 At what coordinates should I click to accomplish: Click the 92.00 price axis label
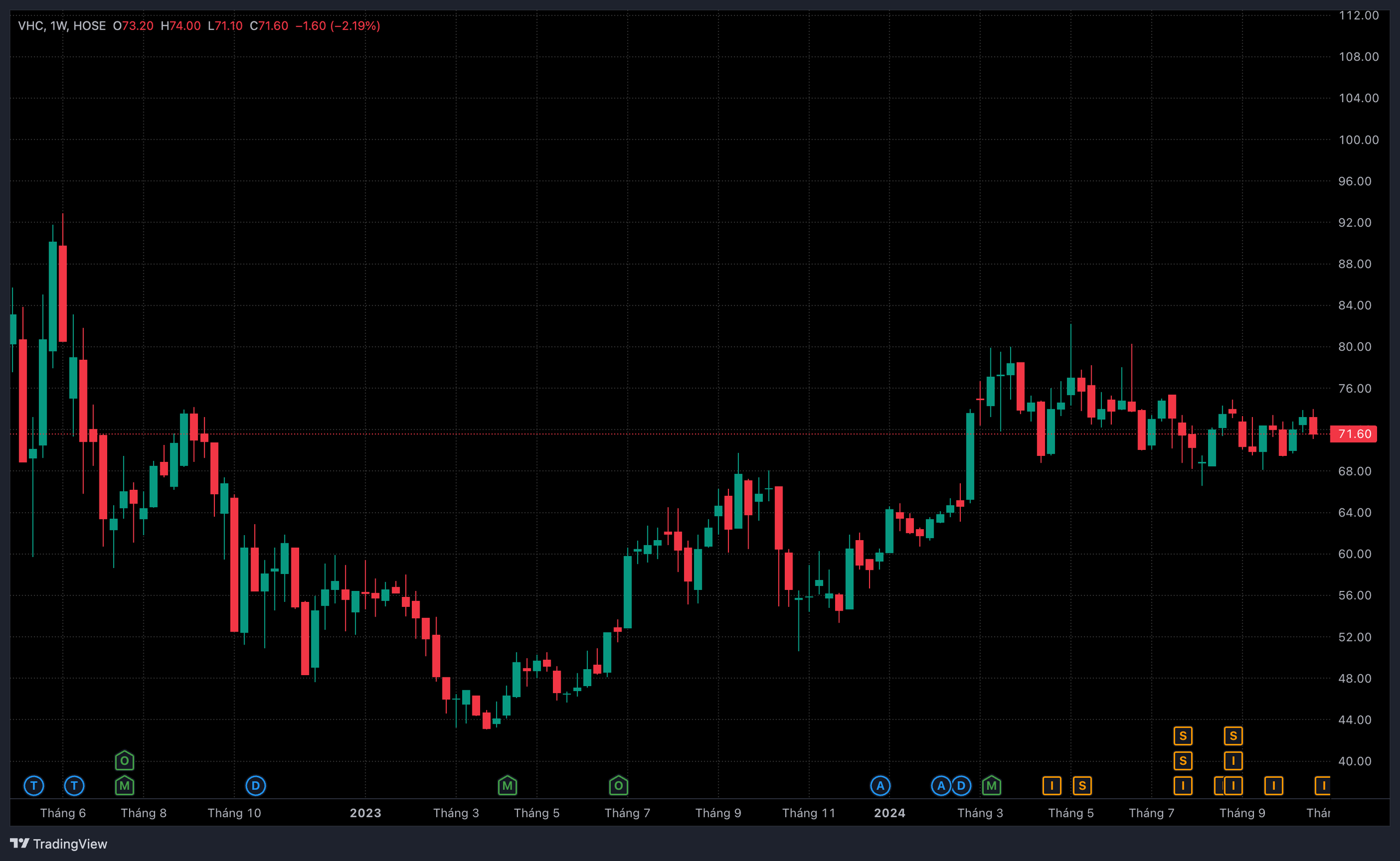pyautogui.click(x=1355, y=222)
